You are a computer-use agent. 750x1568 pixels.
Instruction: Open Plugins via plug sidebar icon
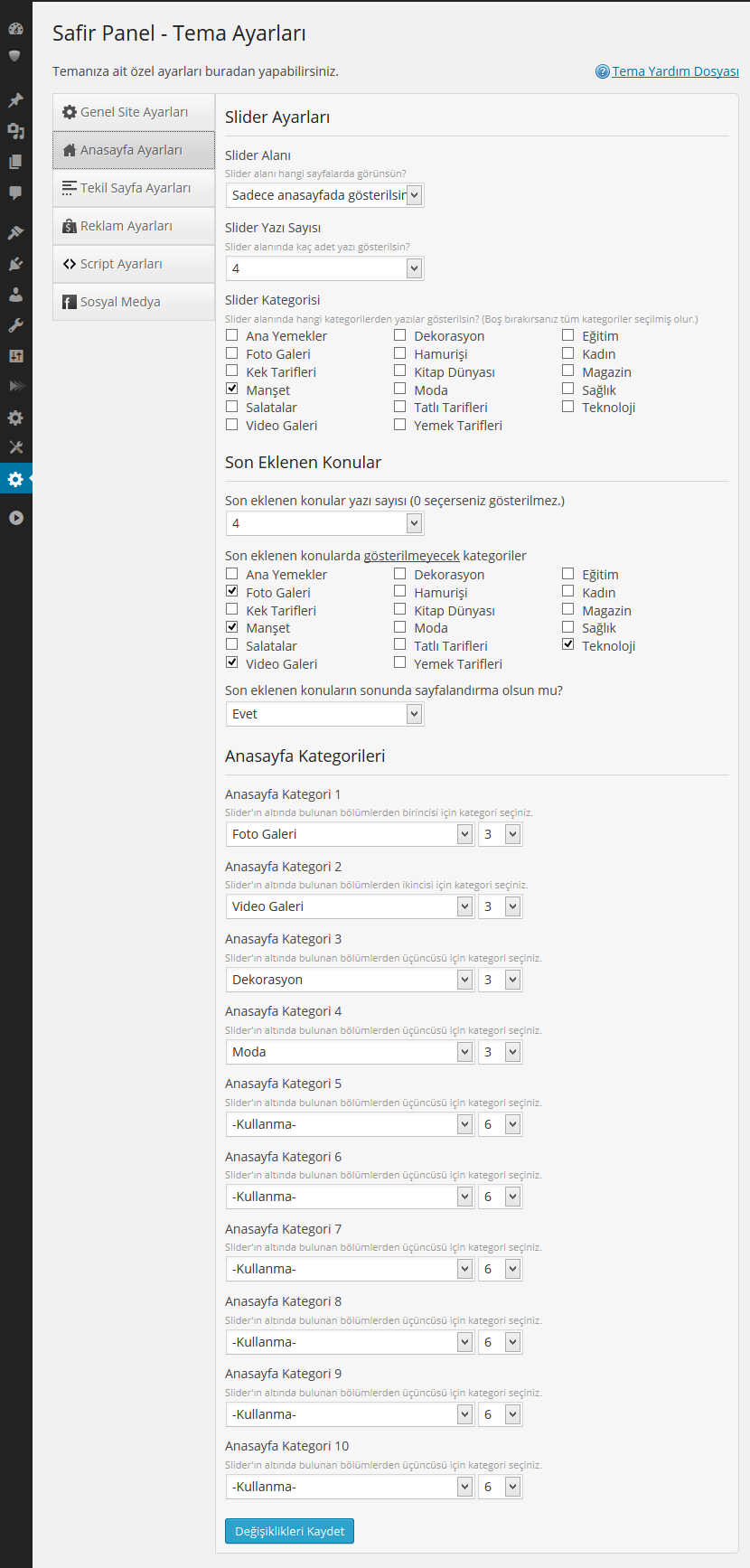(15, 264)
